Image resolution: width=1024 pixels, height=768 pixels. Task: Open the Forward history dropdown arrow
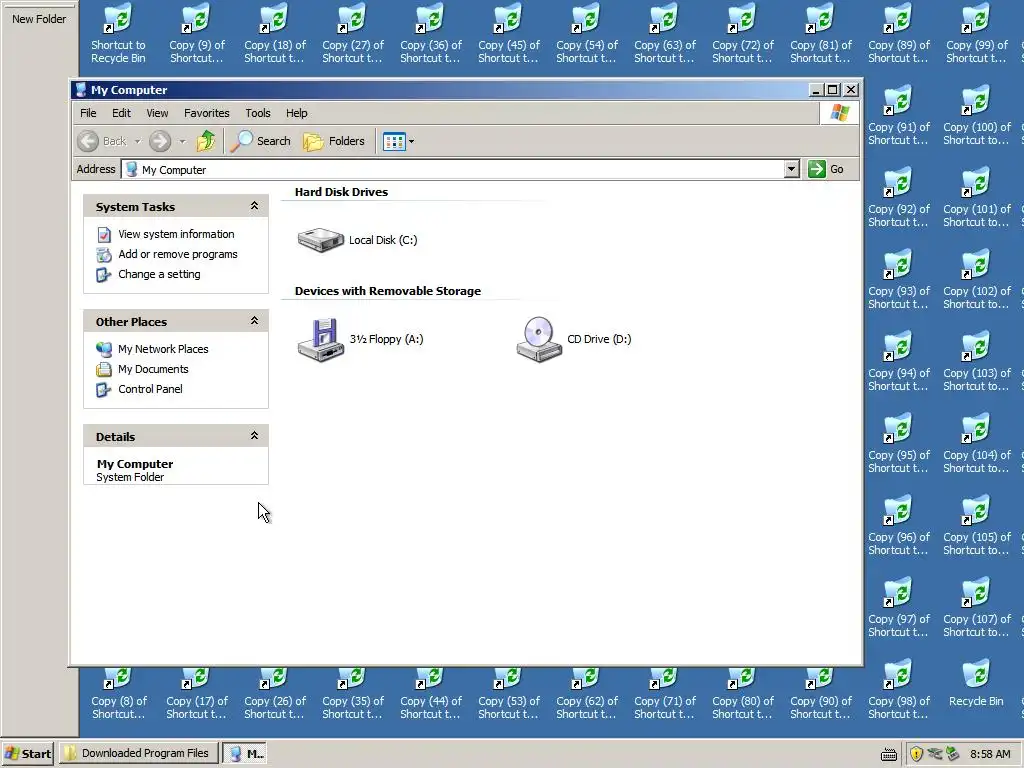pos(182,140)
